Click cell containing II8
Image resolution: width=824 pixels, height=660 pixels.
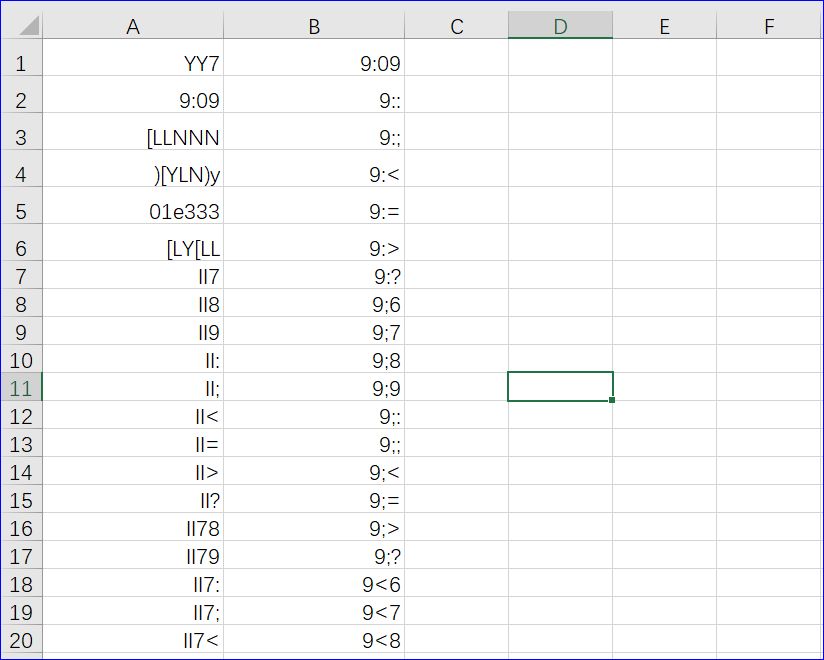(x=133, y=304)
